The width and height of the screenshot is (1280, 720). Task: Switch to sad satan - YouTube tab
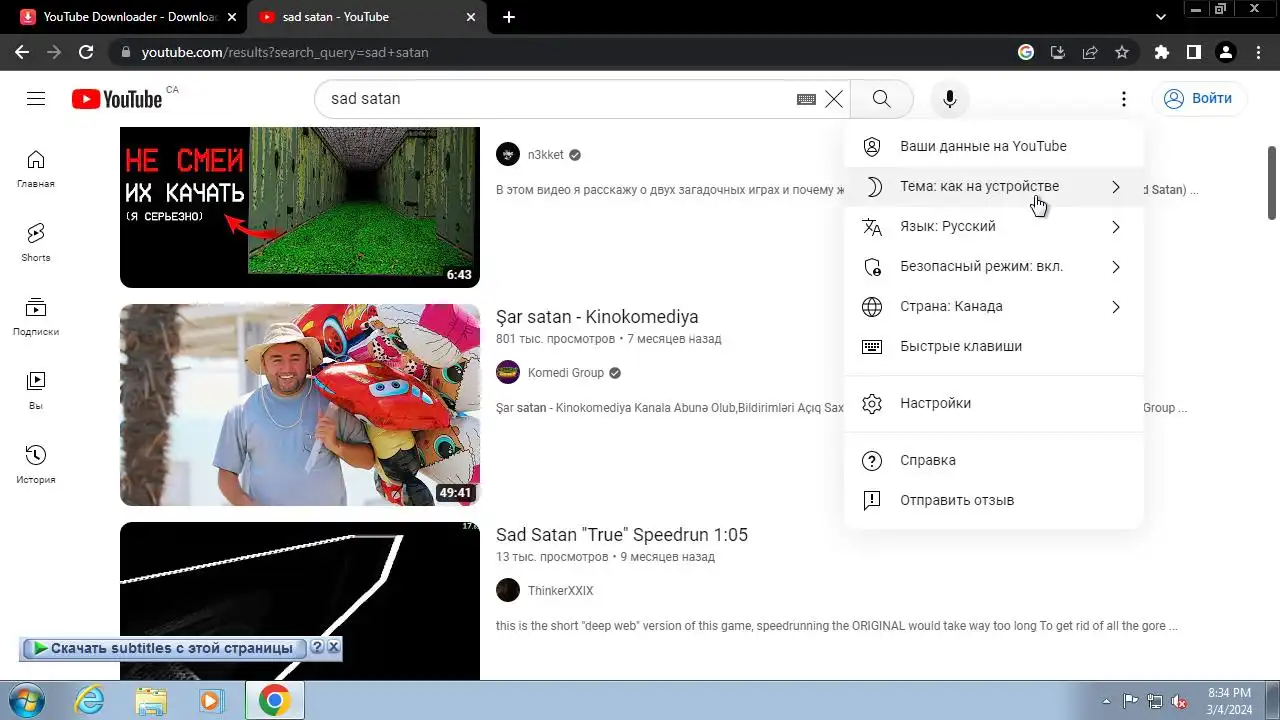click(368, 17)
